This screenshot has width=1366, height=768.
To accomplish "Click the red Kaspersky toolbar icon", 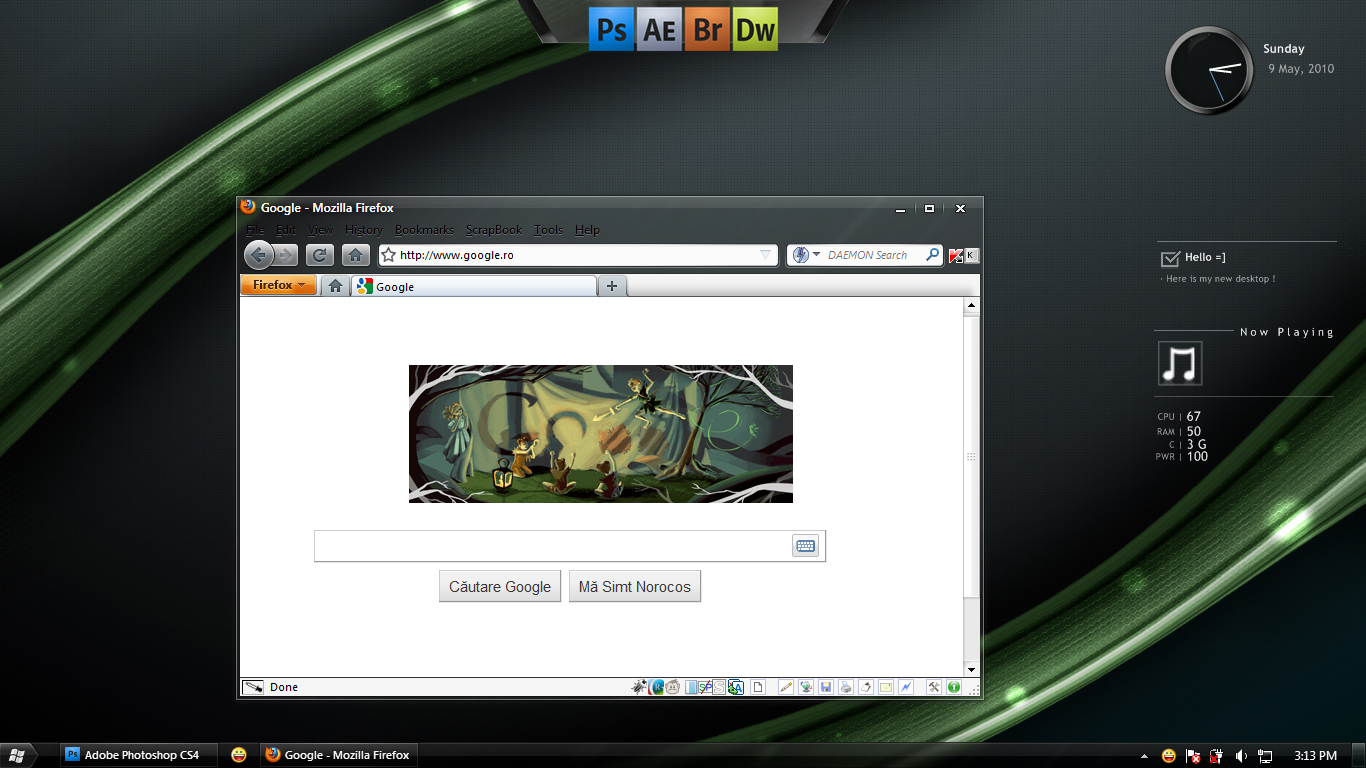I will [x=956, y=255].
